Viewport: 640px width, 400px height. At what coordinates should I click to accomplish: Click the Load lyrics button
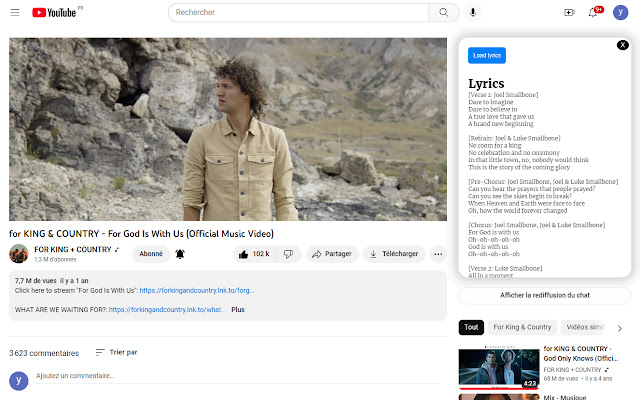[487, 56]
